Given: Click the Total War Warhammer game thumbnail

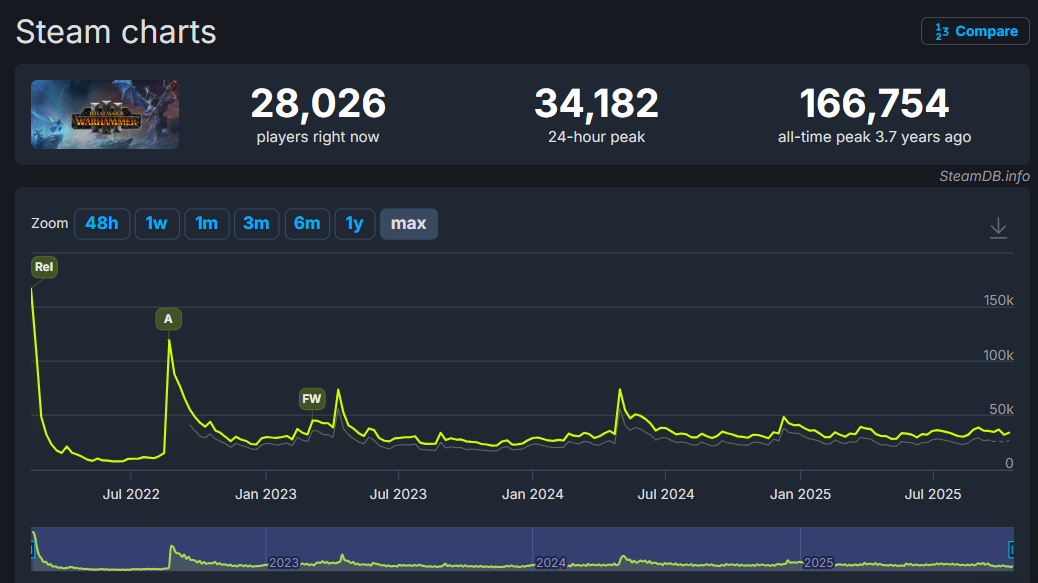Looking at the screenshot, I should click(105, 114).
